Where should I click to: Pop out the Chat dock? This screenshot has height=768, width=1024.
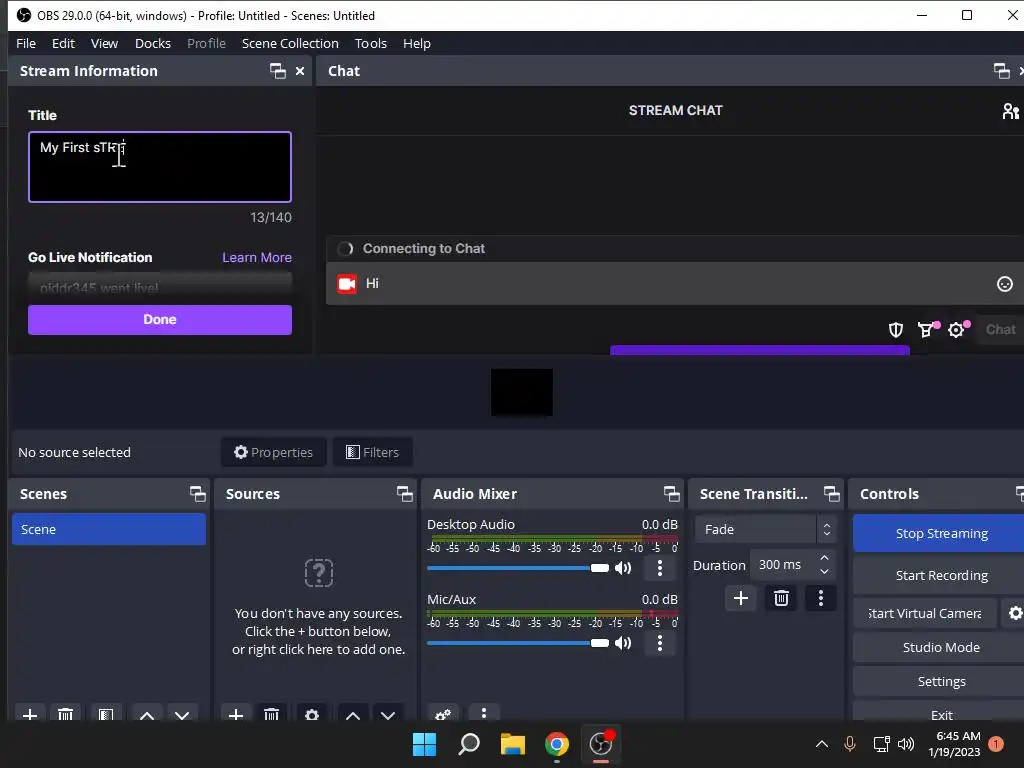pyautogui.click(x=1001, y=71)
